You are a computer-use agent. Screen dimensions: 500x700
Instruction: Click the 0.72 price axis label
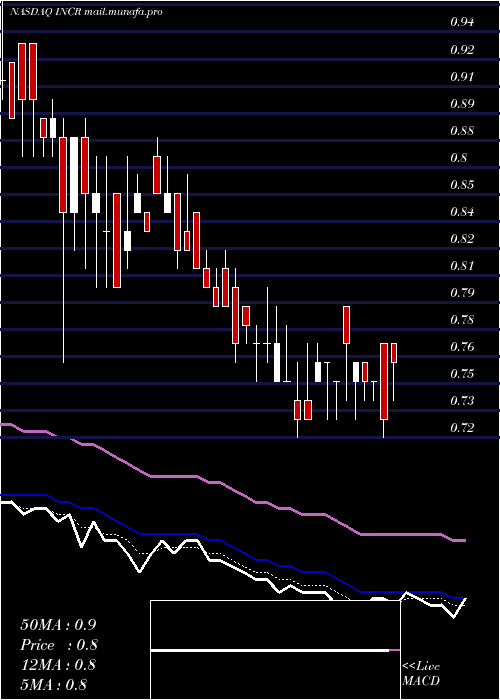click(x=462, y=428)
